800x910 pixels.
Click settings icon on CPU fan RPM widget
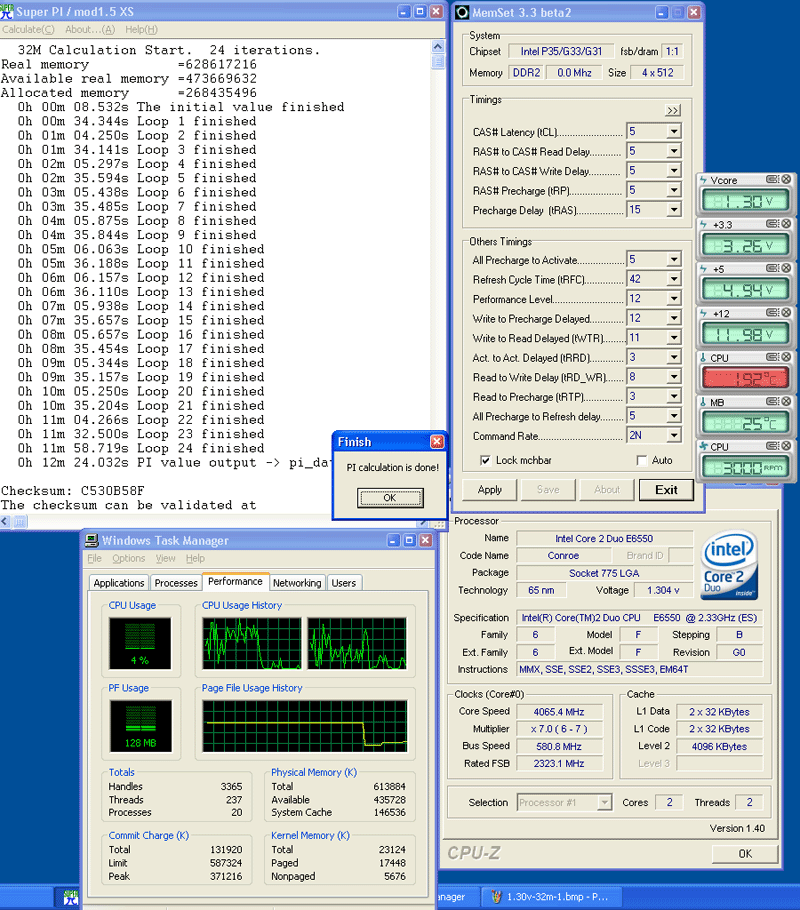(x=772, y=446)
